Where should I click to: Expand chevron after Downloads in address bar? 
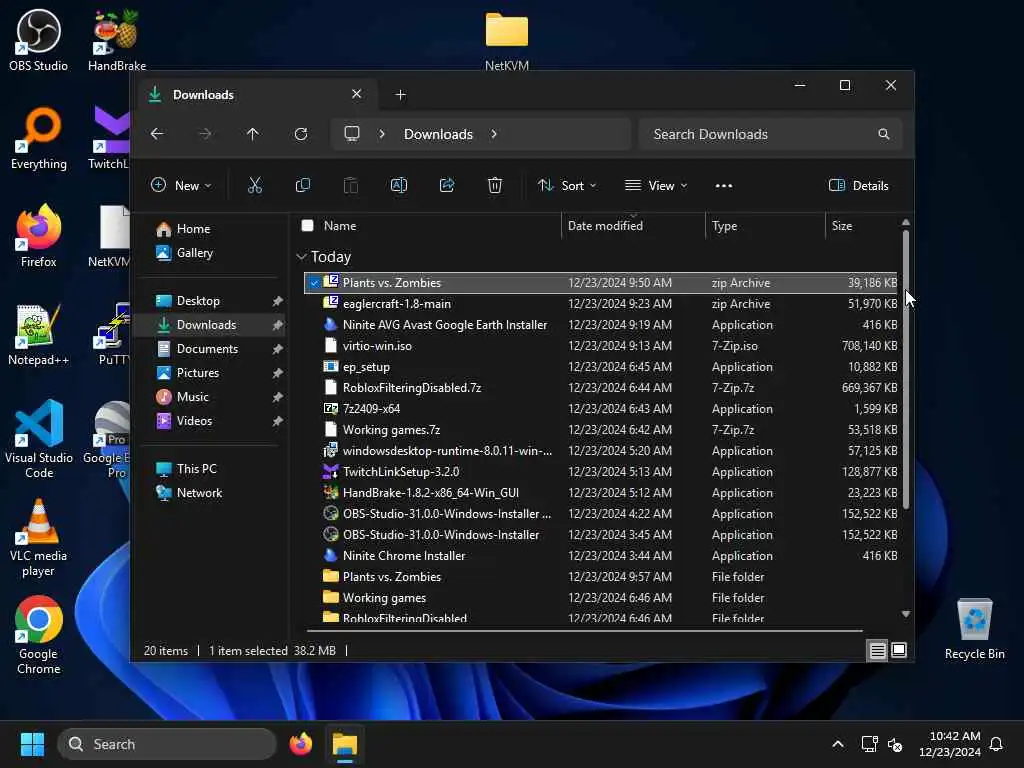coord(494,134)
